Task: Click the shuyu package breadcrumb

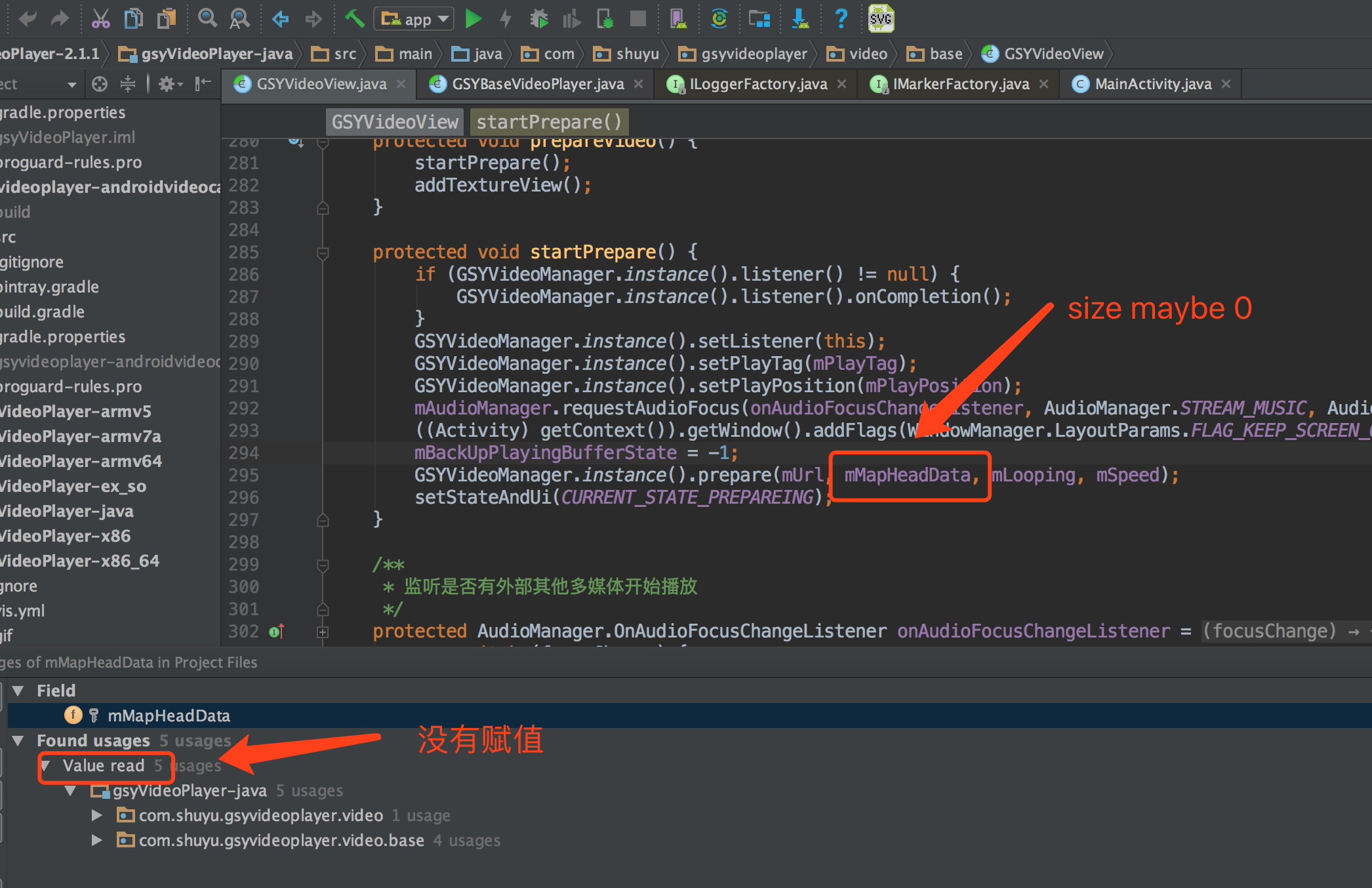Action: point(626,54)
